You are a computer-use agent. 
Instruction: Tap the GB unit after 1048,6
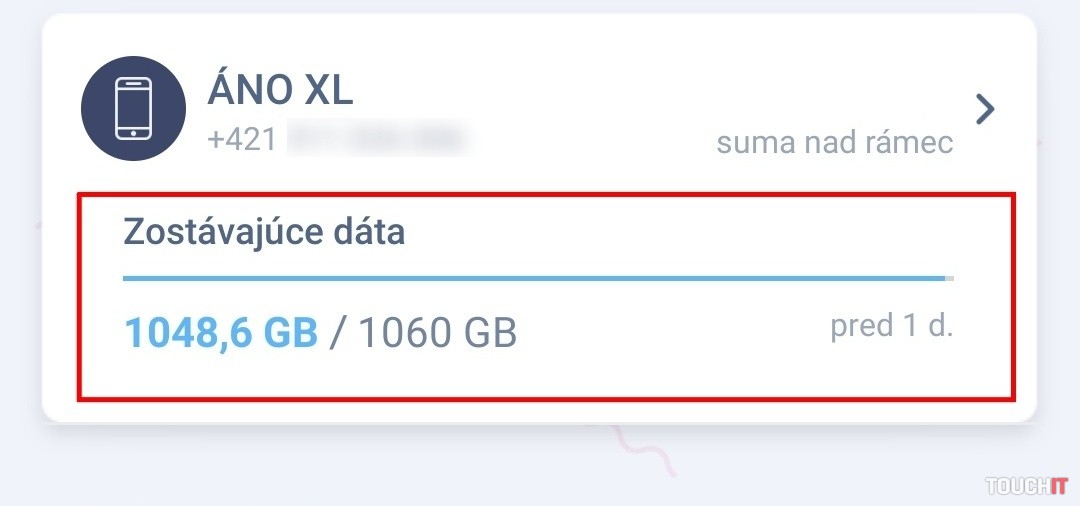290,333
